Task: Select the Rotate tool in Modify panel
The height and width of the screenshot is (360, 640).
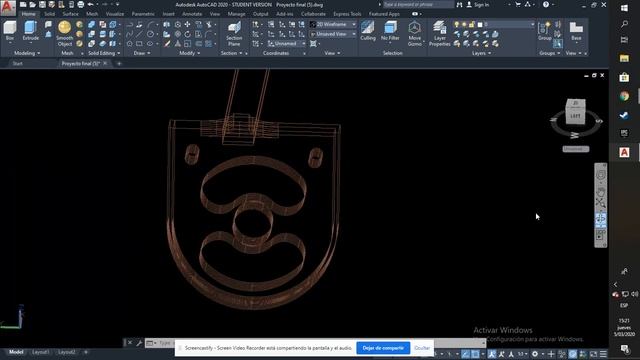Action: click(187, 34)
